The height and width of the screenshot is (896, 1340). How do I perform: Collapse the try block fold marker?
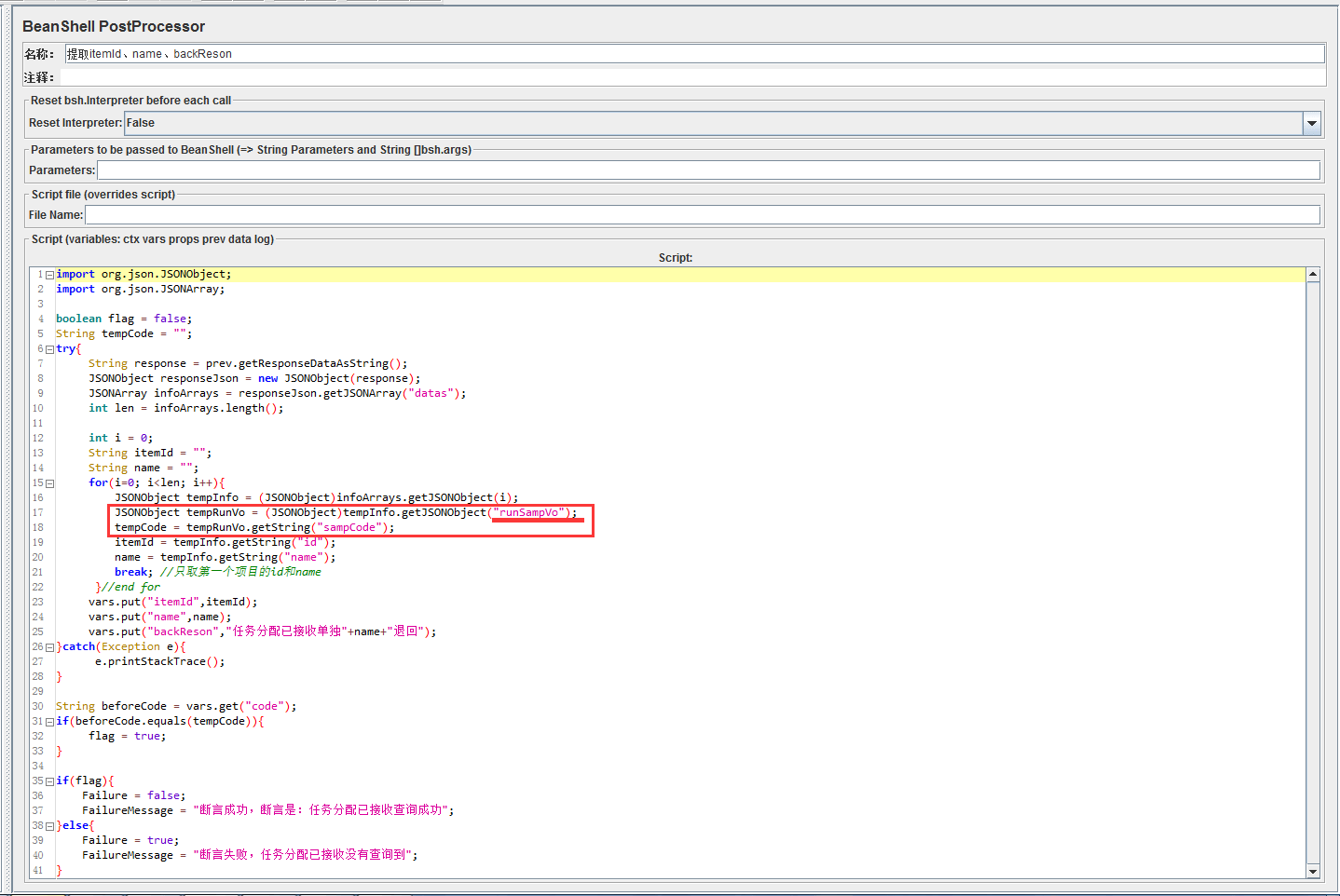[x=48, y=347]
